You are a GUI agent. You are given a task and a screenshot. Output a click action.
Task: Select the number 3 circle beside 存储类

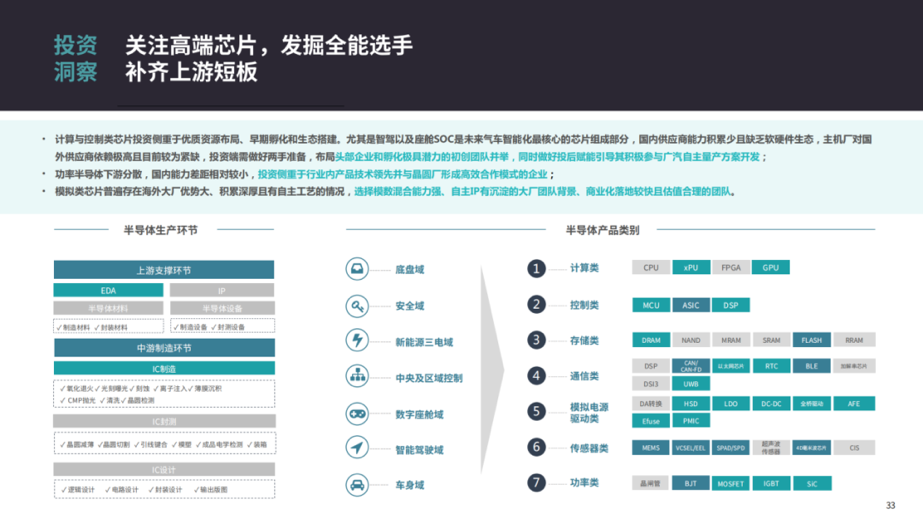[x=536, y=340]
